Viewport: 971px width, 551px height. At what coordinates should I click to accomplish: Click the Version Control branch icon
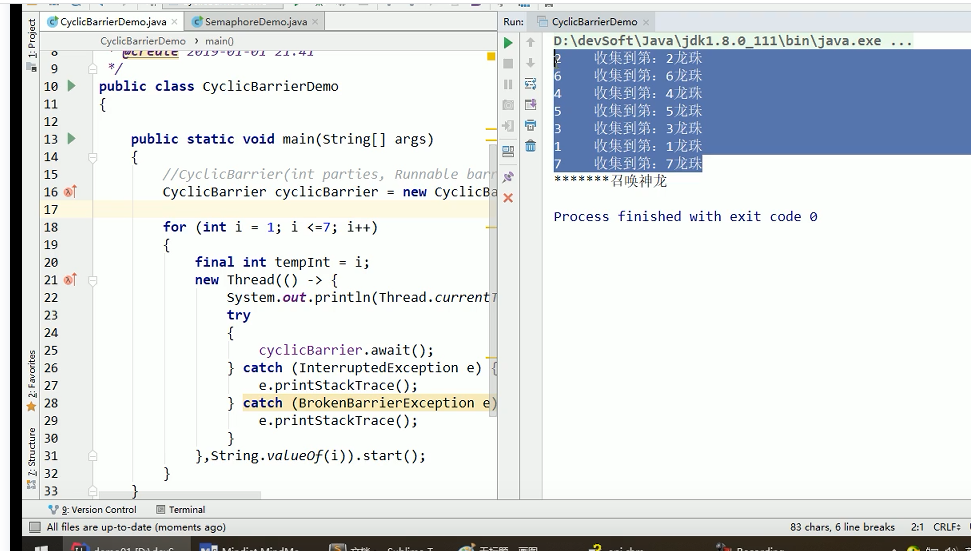coord(53,510)
